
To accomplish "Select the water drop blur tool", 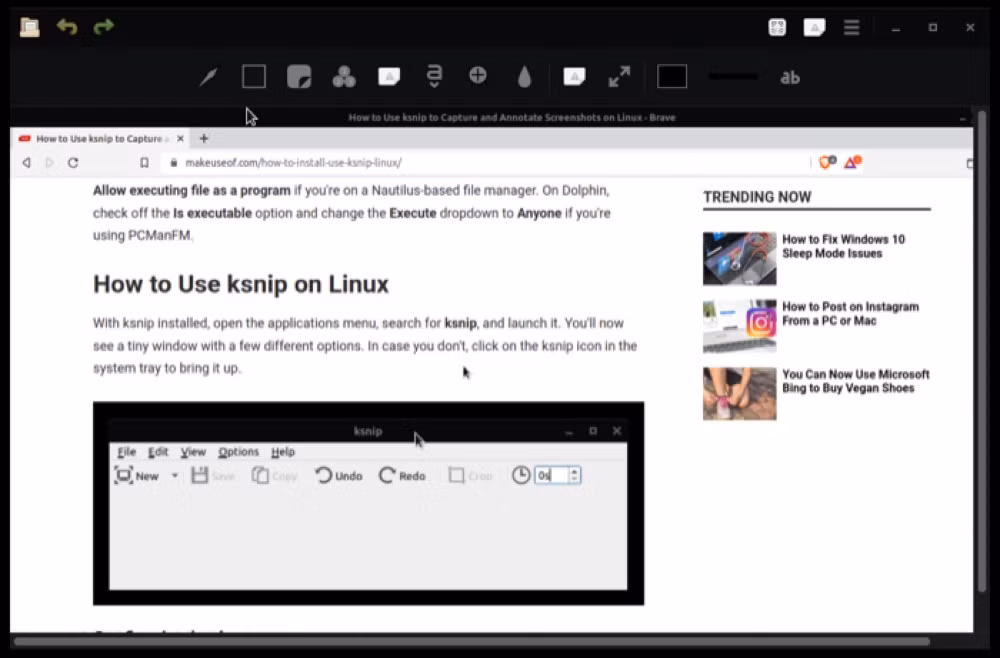I will [x=524, y=77].
